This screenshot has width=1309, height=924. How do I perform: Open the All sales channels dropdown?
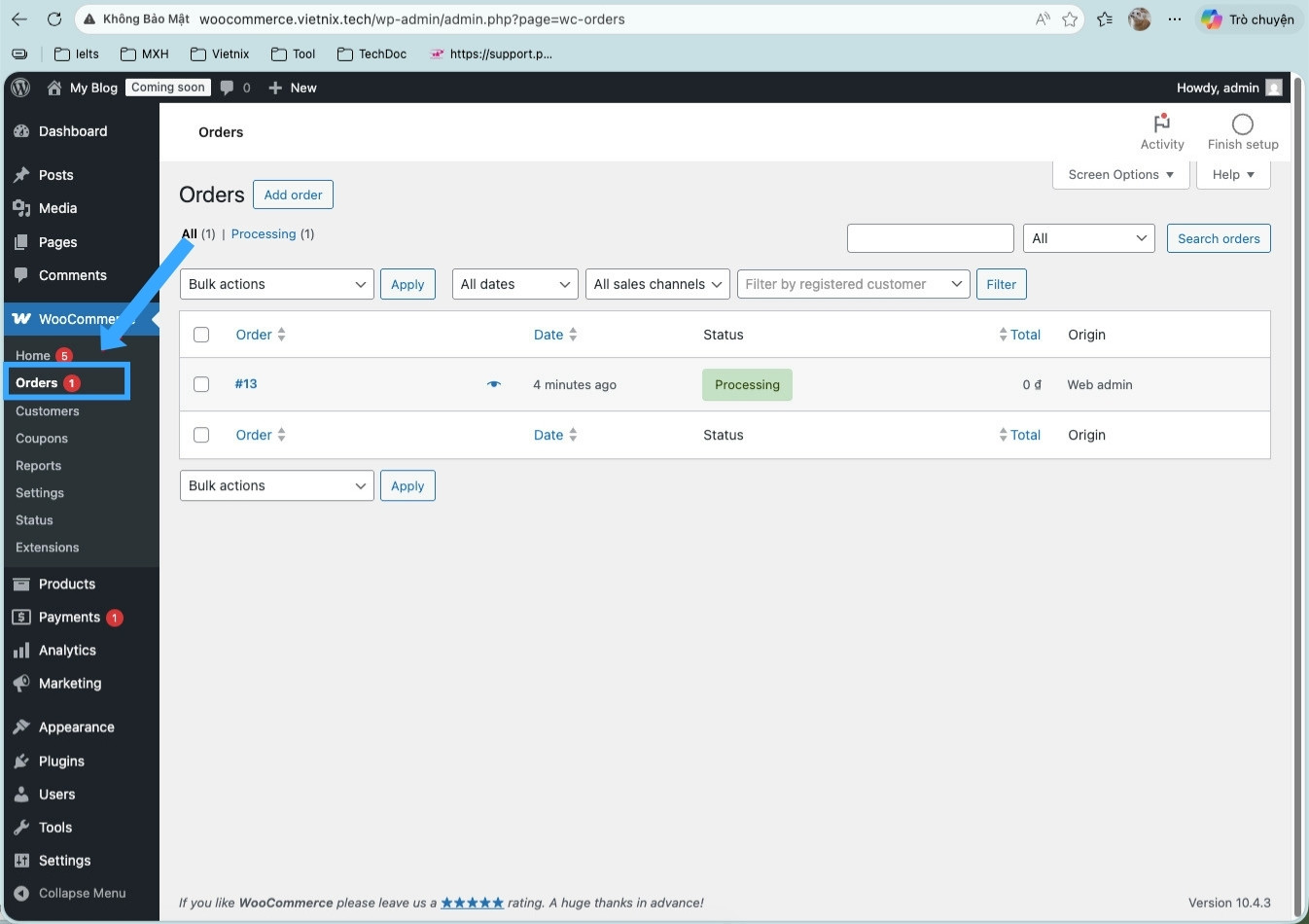coord(658,284)
